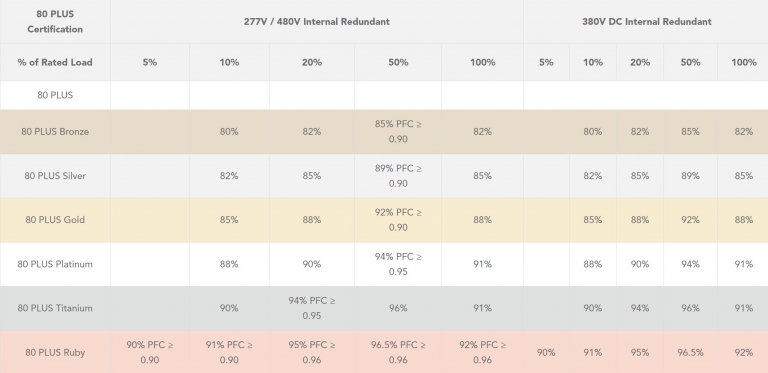The image size is (768, 373).
Task: Click the 80 PLUS Ruby row label
Action: click(55, 352)
